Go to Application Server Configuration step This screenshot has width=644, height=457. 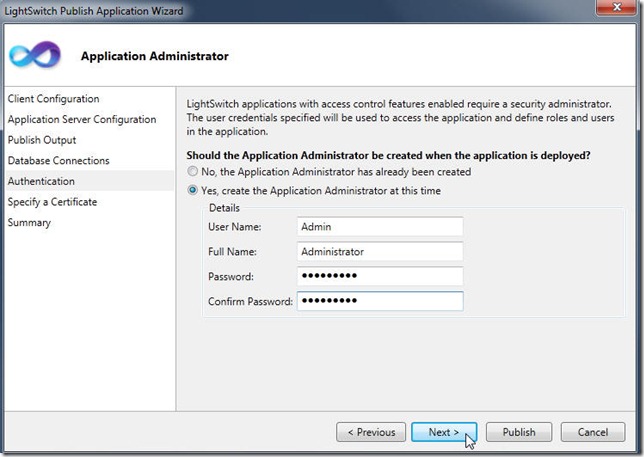click(82, 119)
